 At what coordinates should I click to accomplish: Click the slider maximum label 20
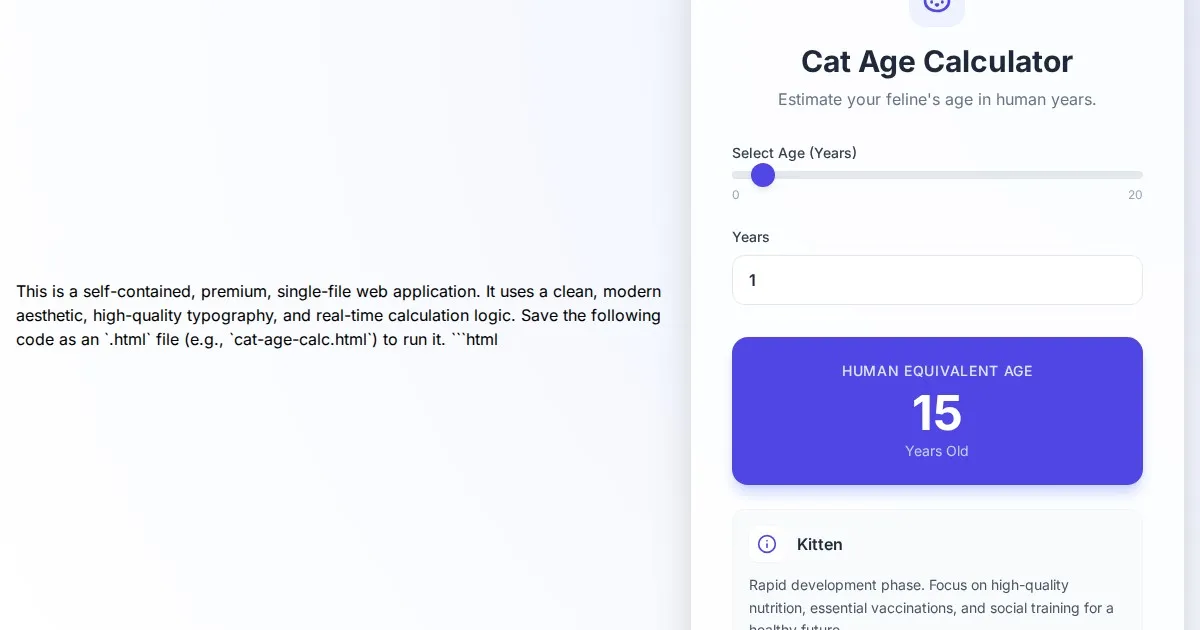(1135, 195)
